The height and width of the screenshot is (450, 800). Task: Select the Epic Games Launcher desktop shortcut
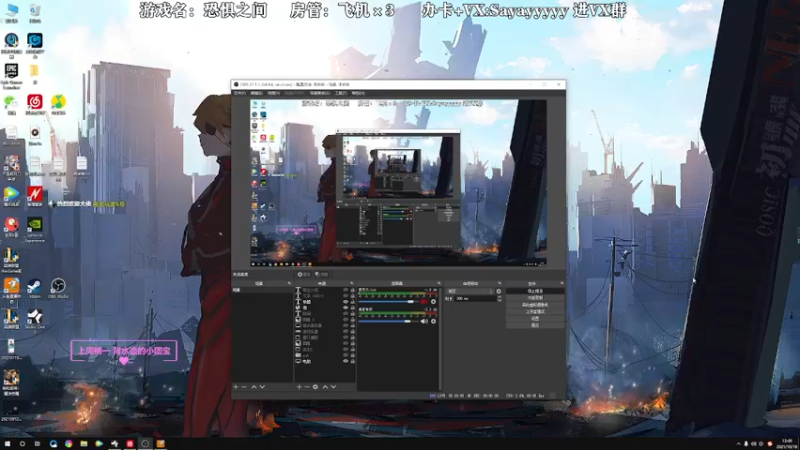[11, 76]
